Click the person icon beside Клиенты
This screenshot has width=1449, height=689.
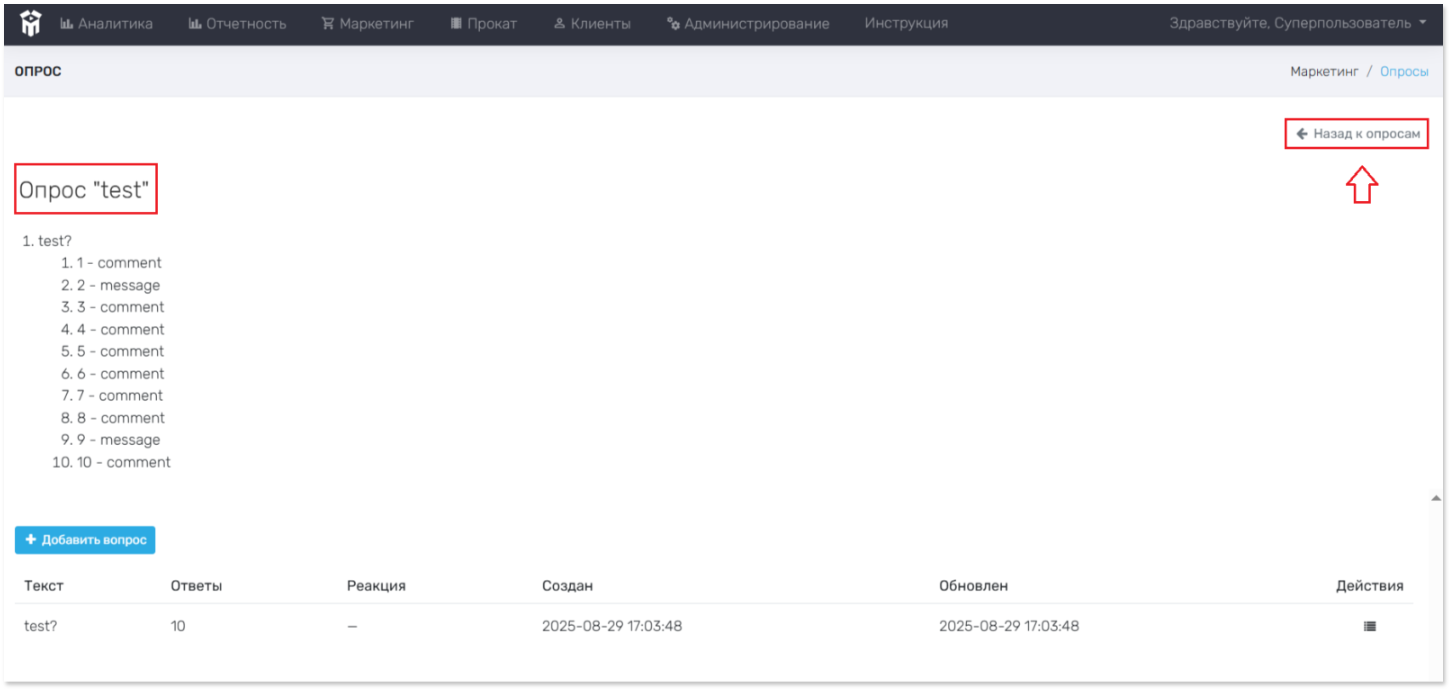click(560, 24)
